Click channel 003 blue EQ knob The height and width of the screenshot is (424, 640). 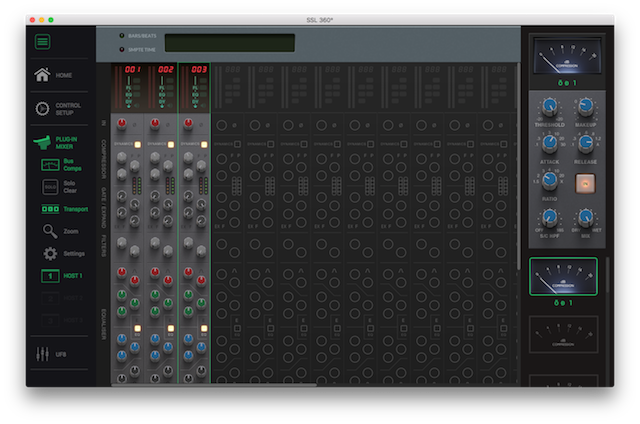click(x=188, y=338)
